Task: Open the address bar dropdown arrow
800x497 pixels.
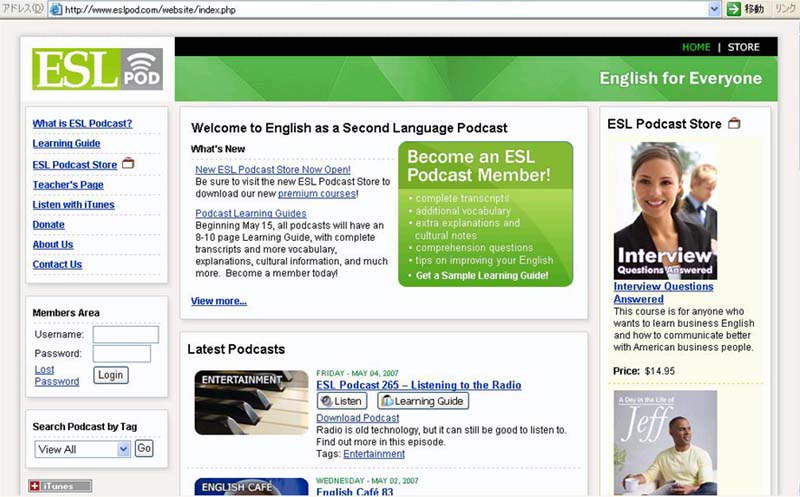Action: (714, 9)
